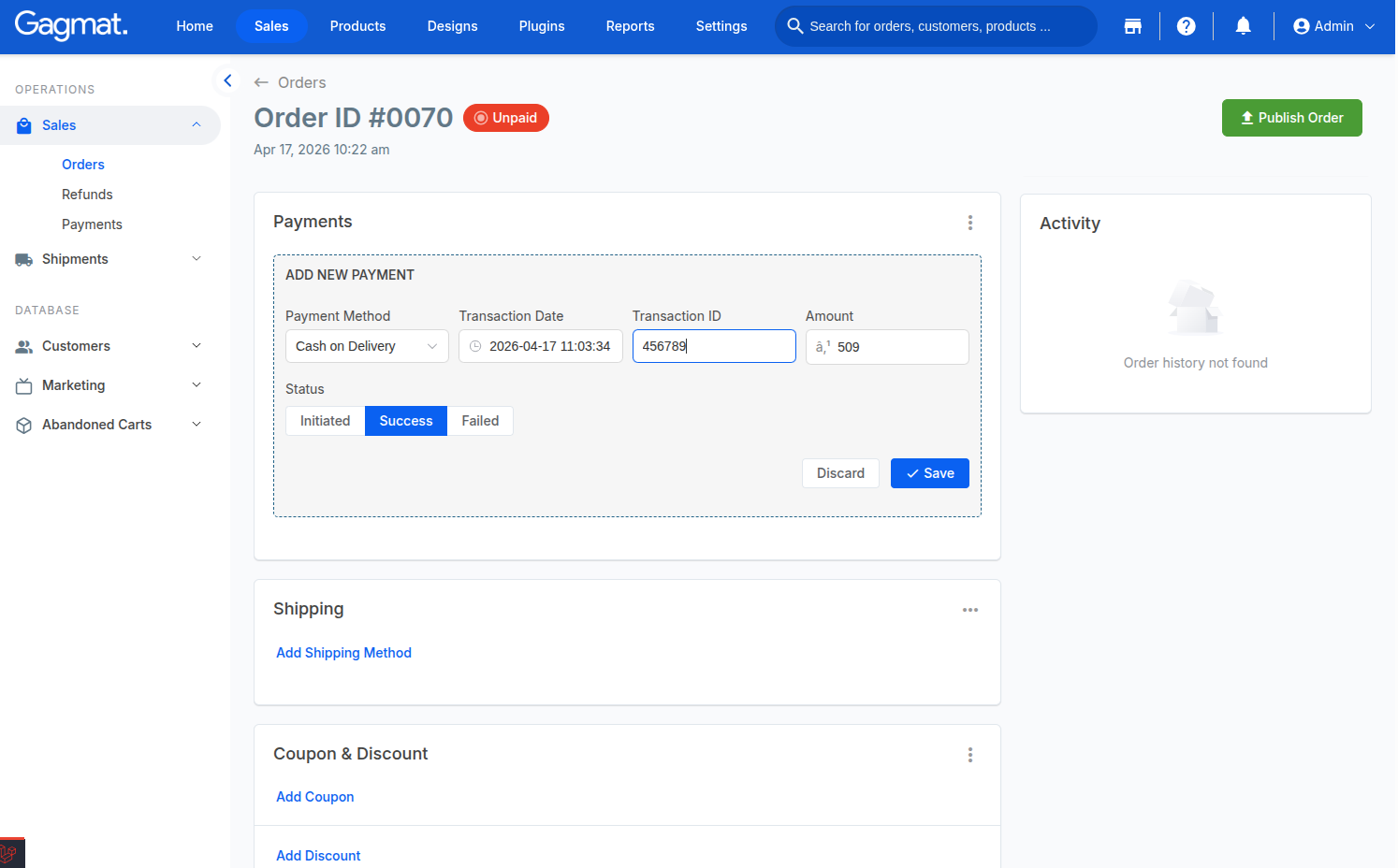Focus the Transaction ID field
1398x868 pixels.
tap(714, 346)
